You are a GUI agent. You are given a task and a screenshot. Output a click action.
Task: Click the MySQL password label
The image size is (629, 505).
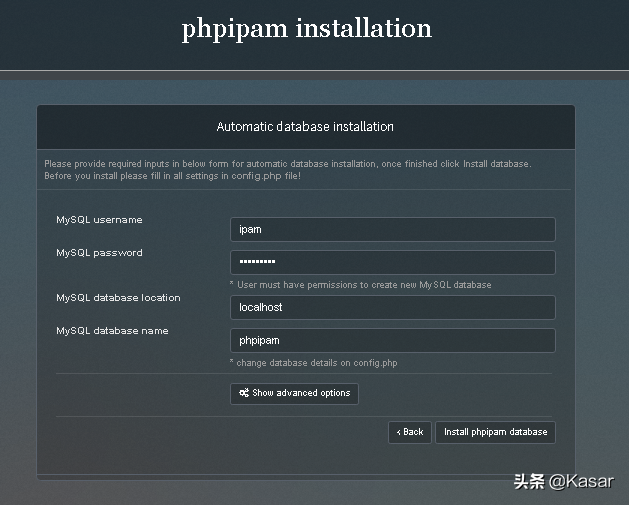(x=99, y=253)
